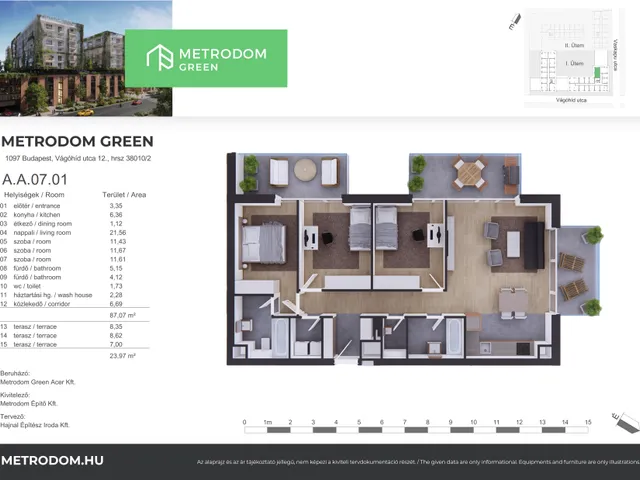Click the Metrodom Green house logo icon
The image size is (640, 480).
(160, 58)
